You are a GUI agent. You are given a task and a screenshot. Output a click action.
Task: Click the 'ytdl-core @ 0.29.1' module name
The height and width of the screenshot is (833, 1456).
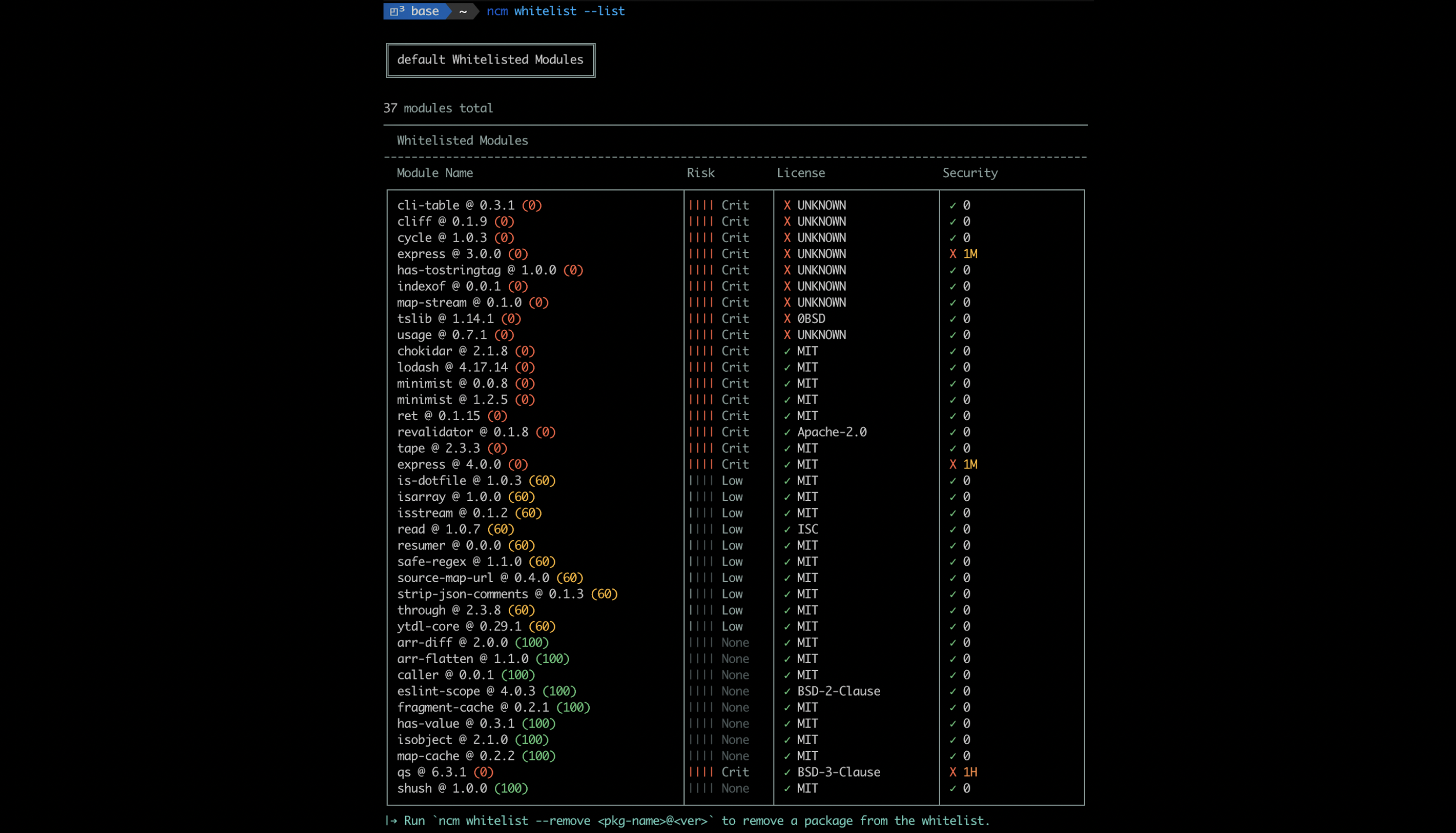click(459, 627)
